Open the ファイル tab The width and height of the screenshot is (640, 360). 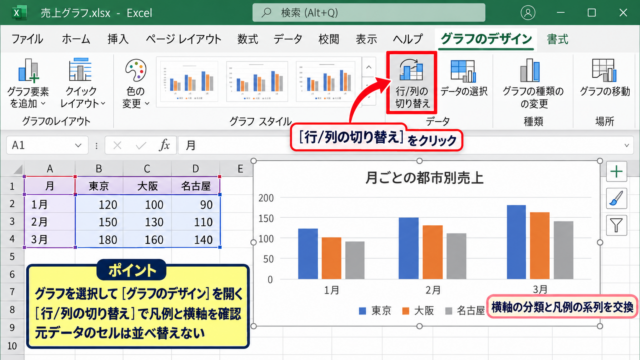click(27, 39)
